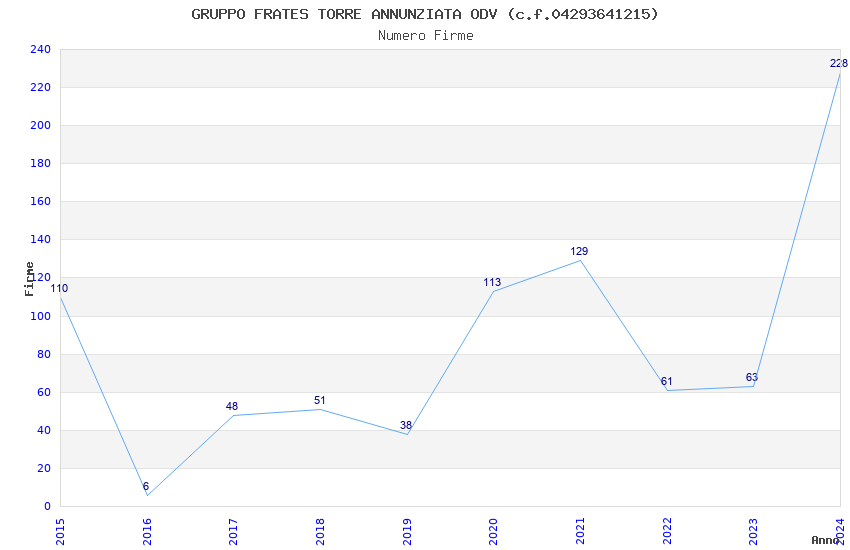Click the y-axis tick label 20
Screen dimensions: 850x550
(x=44, y=468)
